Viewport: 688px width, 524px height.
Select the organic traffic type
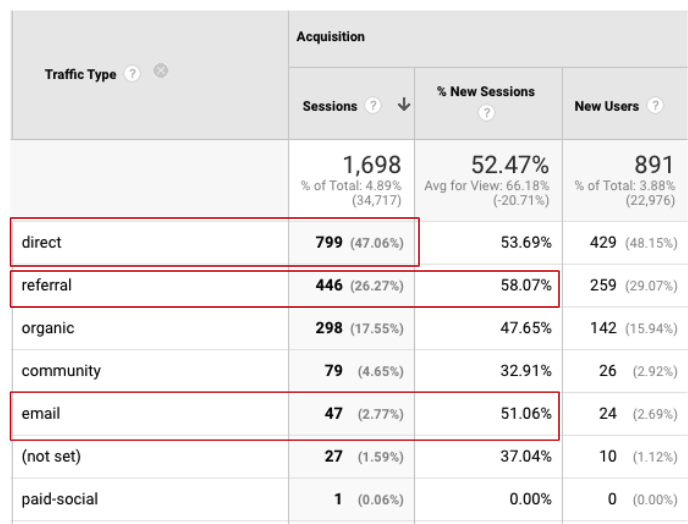(48, 328)
